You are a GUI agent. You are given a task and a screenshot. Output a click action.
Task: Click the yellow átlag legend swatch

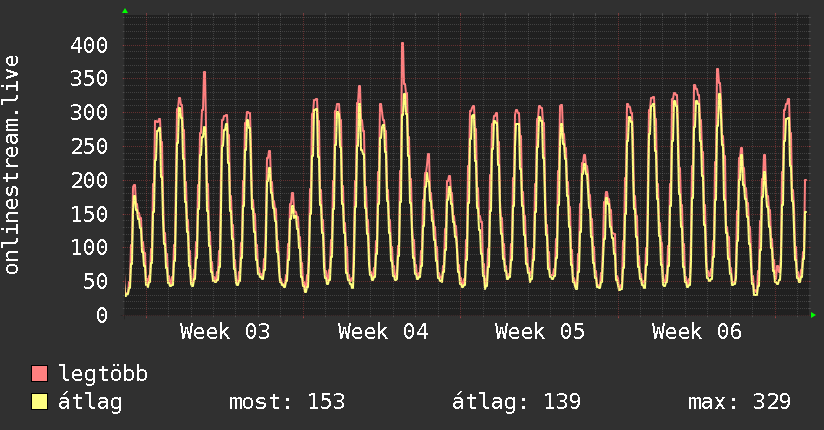point(40,403)
